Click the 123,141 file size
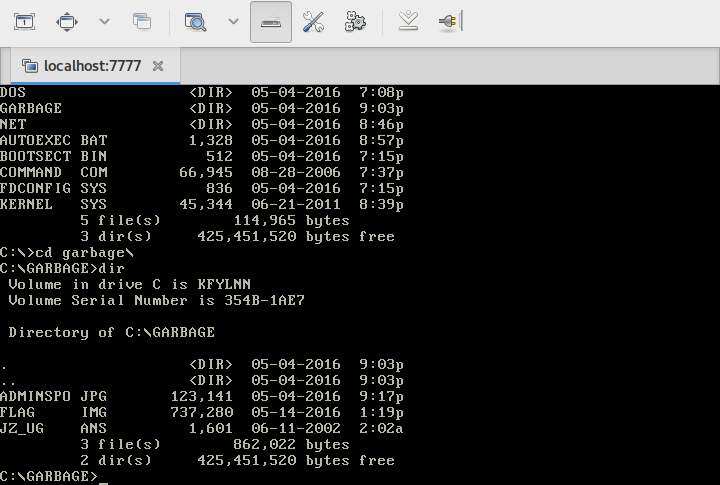 point(202,396)
